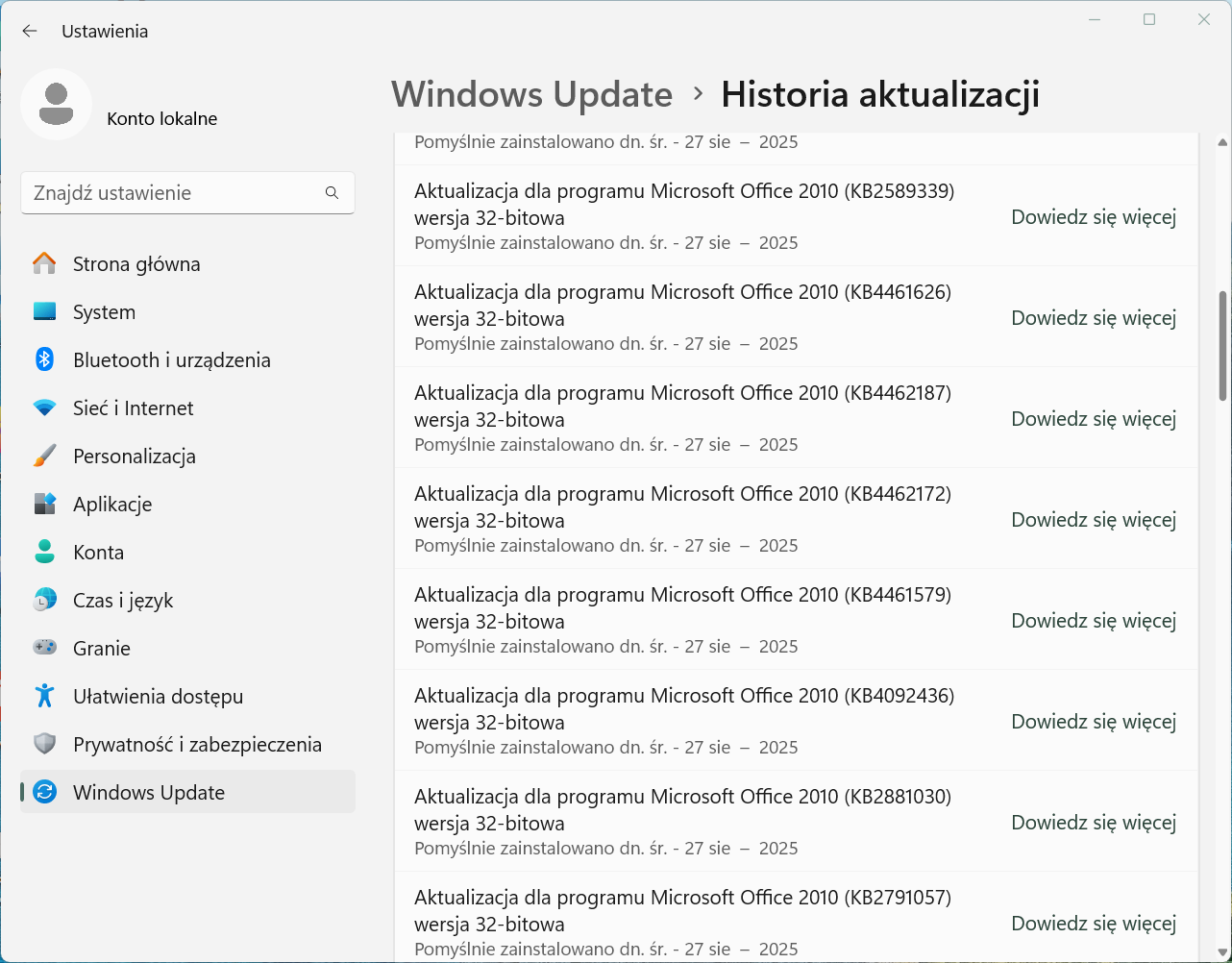The image size is (1232, 963).
Task: Open the Strona główna page
Action: [x=187, y=263]
